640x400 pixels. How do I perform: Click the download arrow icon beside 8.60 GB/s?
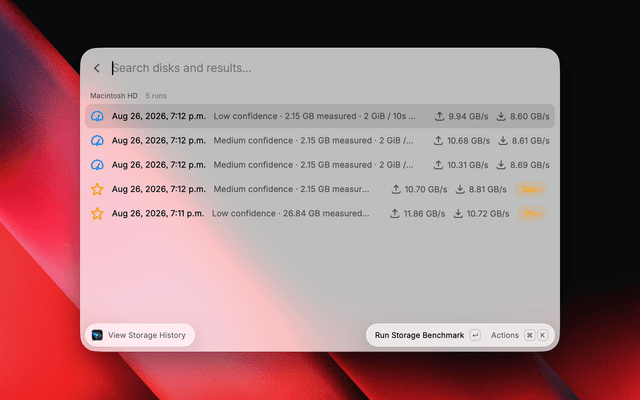point(501,116)
